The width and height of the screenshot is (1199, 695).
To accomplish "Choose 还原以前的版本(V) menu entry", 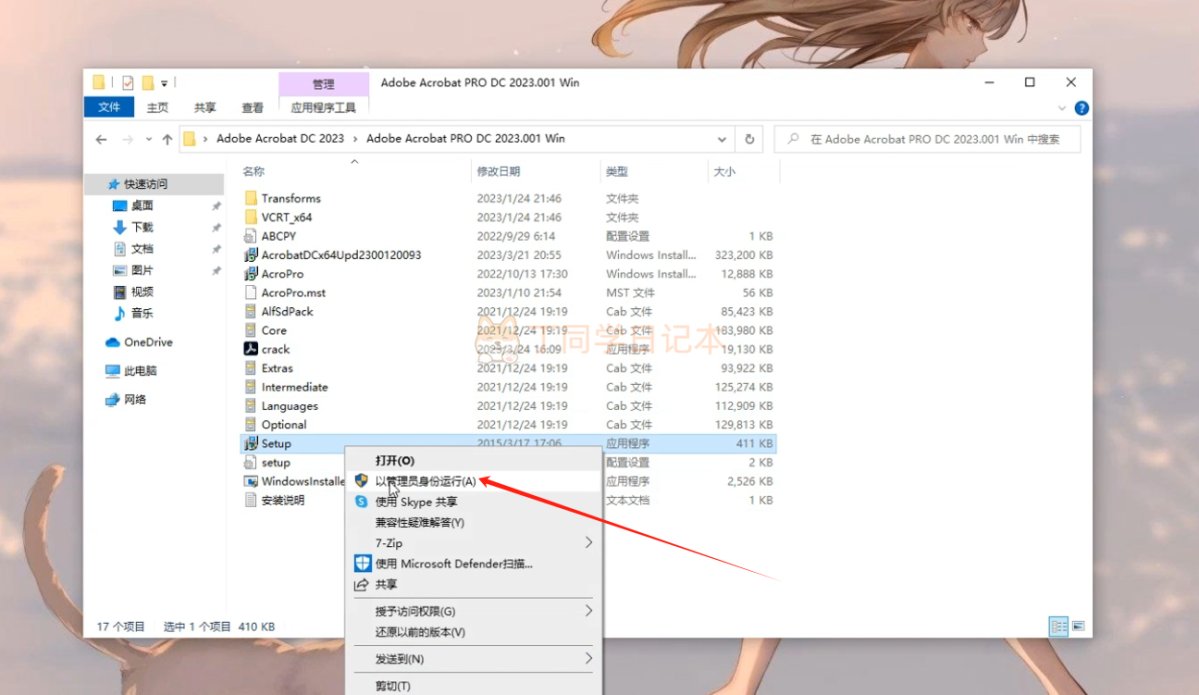I will click(x=473, y=632).
